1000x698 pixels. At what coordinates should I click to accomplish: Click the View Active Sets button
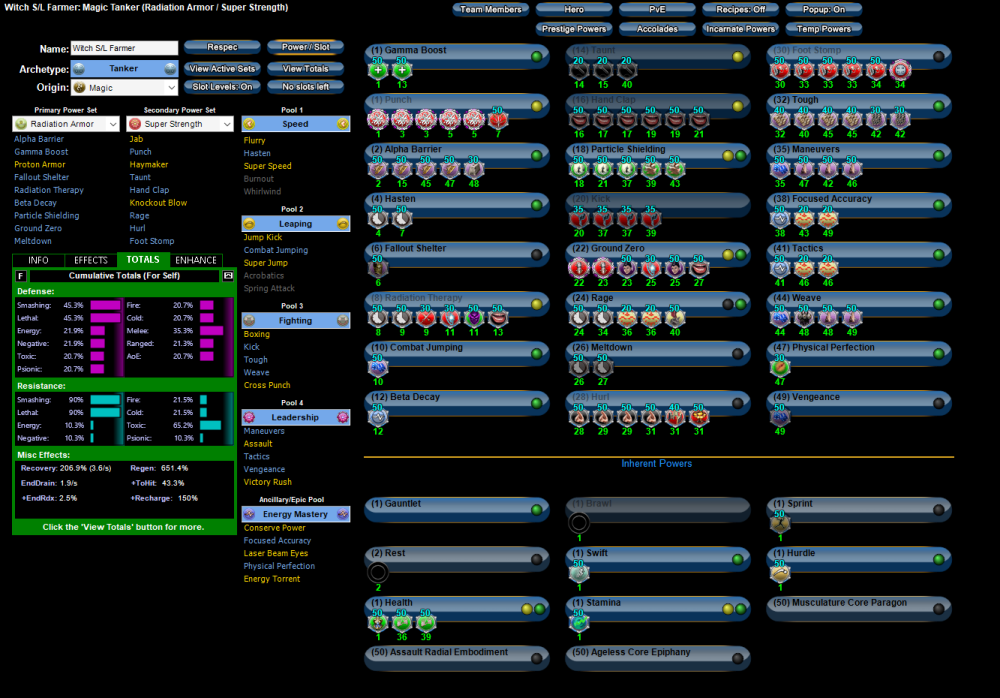pos(222,69)
